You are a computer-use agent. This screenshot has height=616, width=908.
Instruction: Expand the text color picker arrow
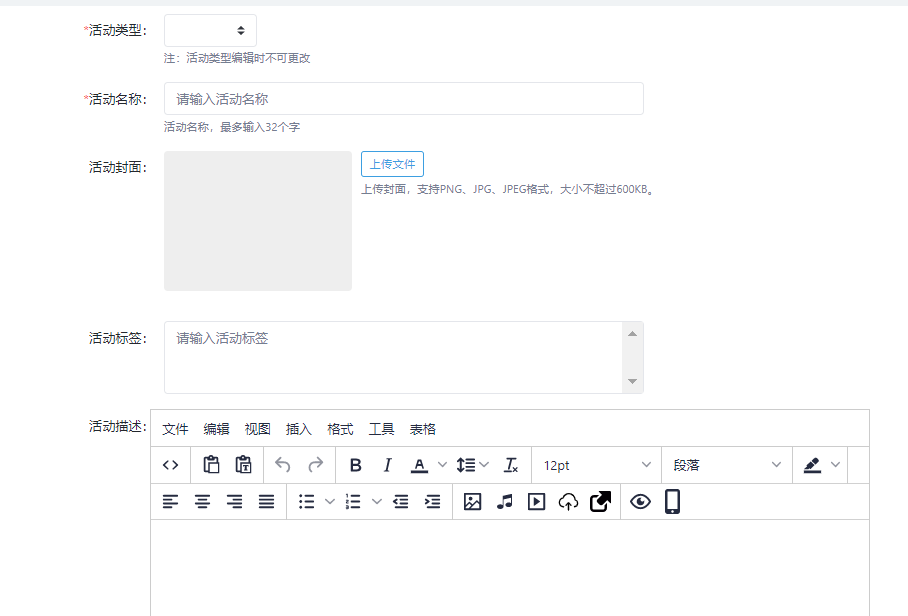tap(442, 465)
